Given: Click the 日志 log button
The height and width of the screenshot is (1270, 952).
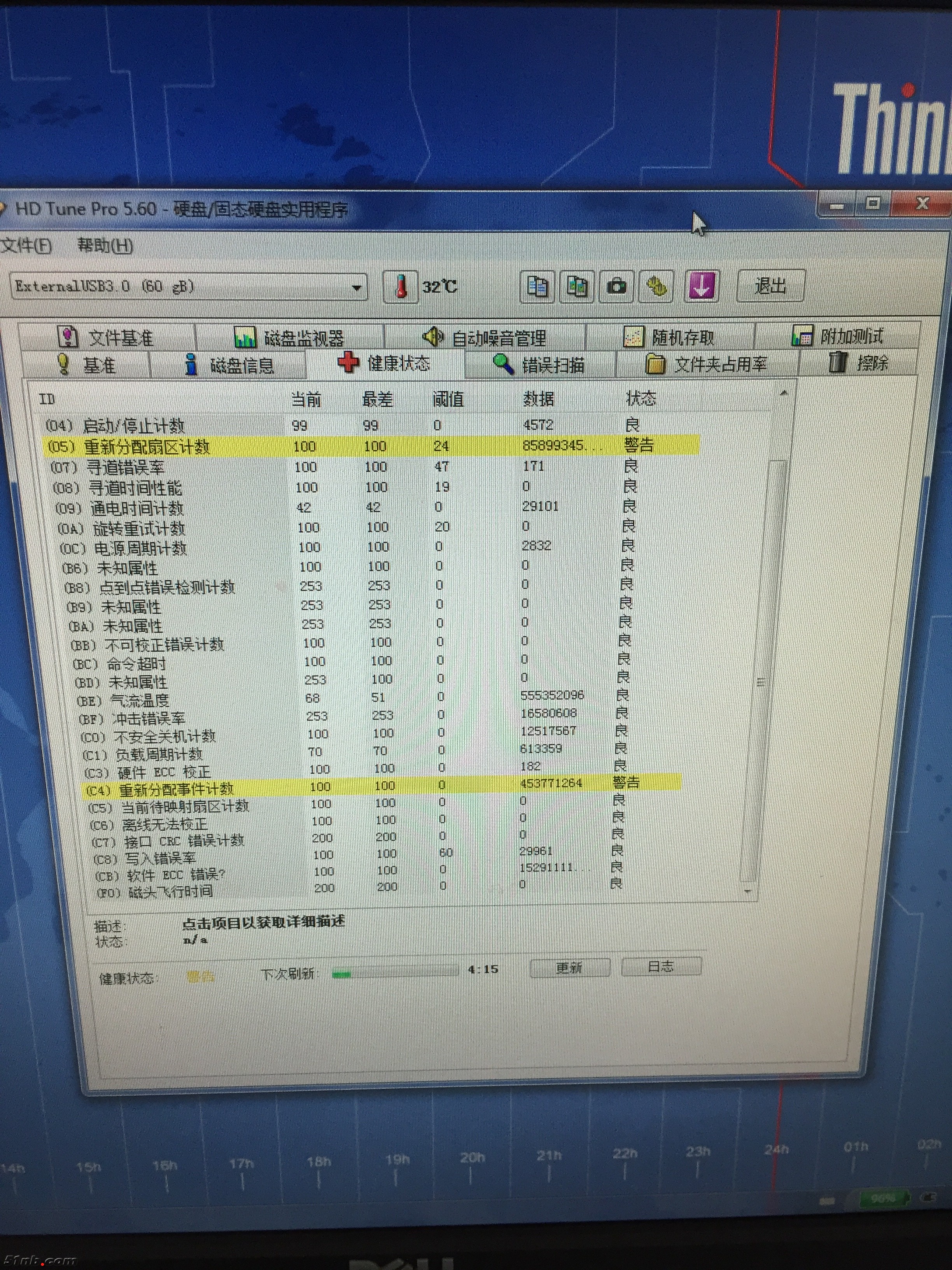Looking at the screenshot, I should pos(660,966).
